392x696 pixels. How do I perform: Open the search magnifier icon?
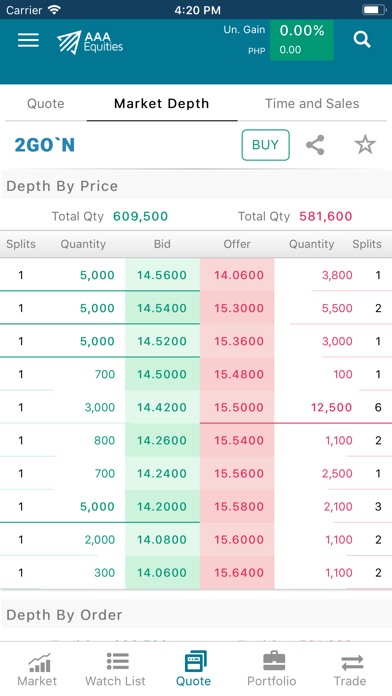[362, 40]
